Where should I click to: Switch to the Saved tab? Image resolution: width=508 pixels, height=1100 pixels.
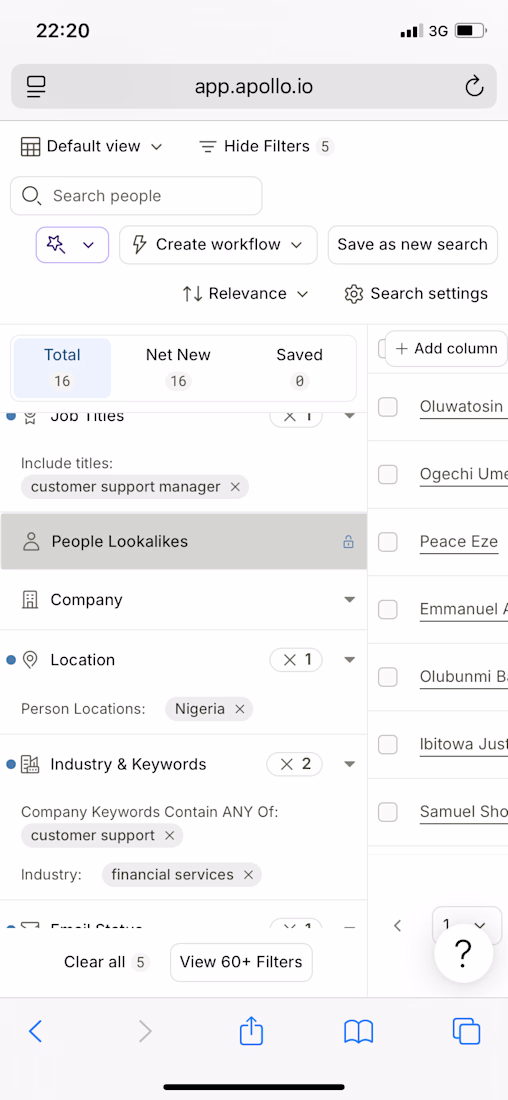click(x=299, y=368)
